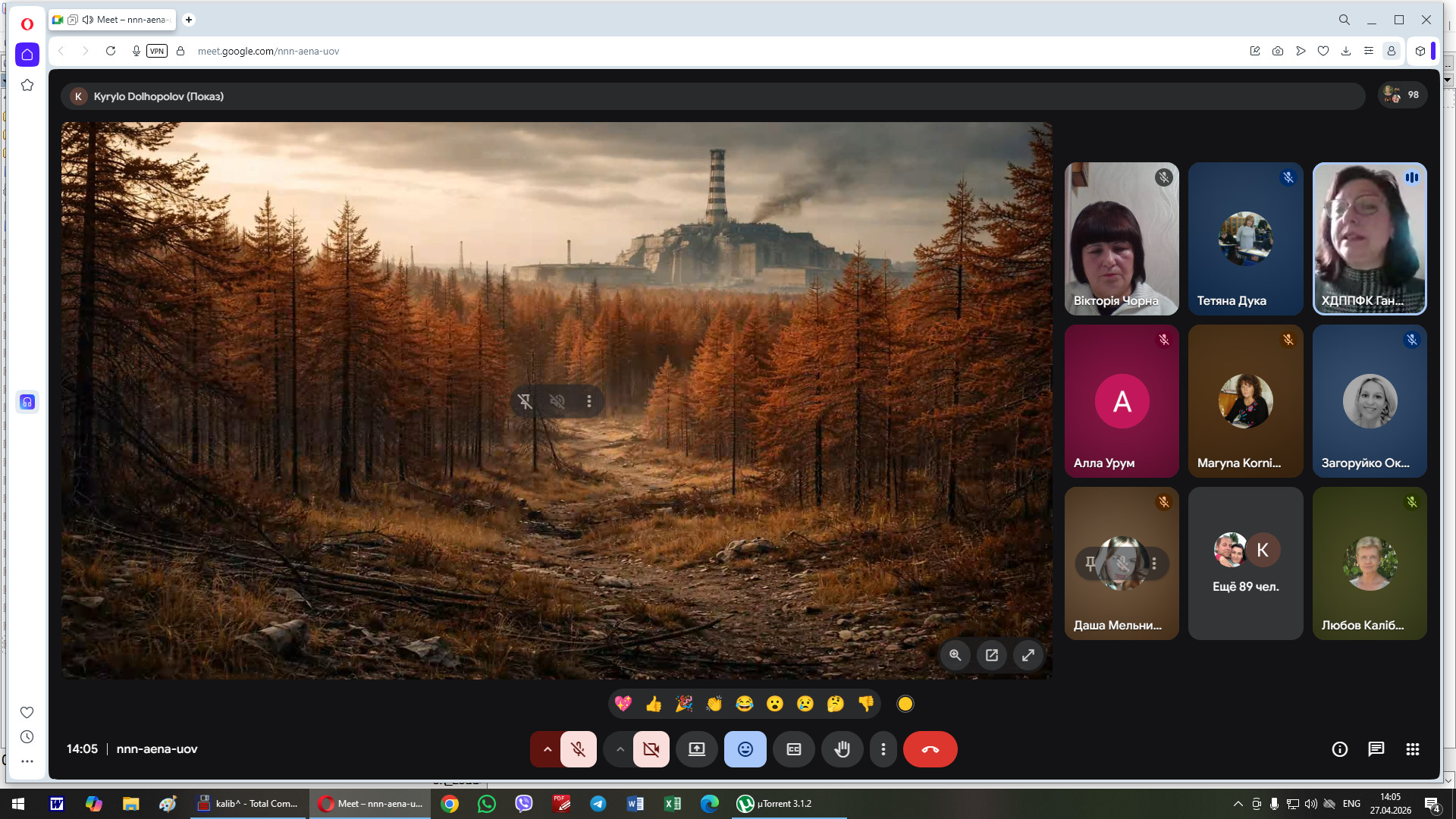Show meeting details info icon
1456x819 pixels.
coord(1339,749)
